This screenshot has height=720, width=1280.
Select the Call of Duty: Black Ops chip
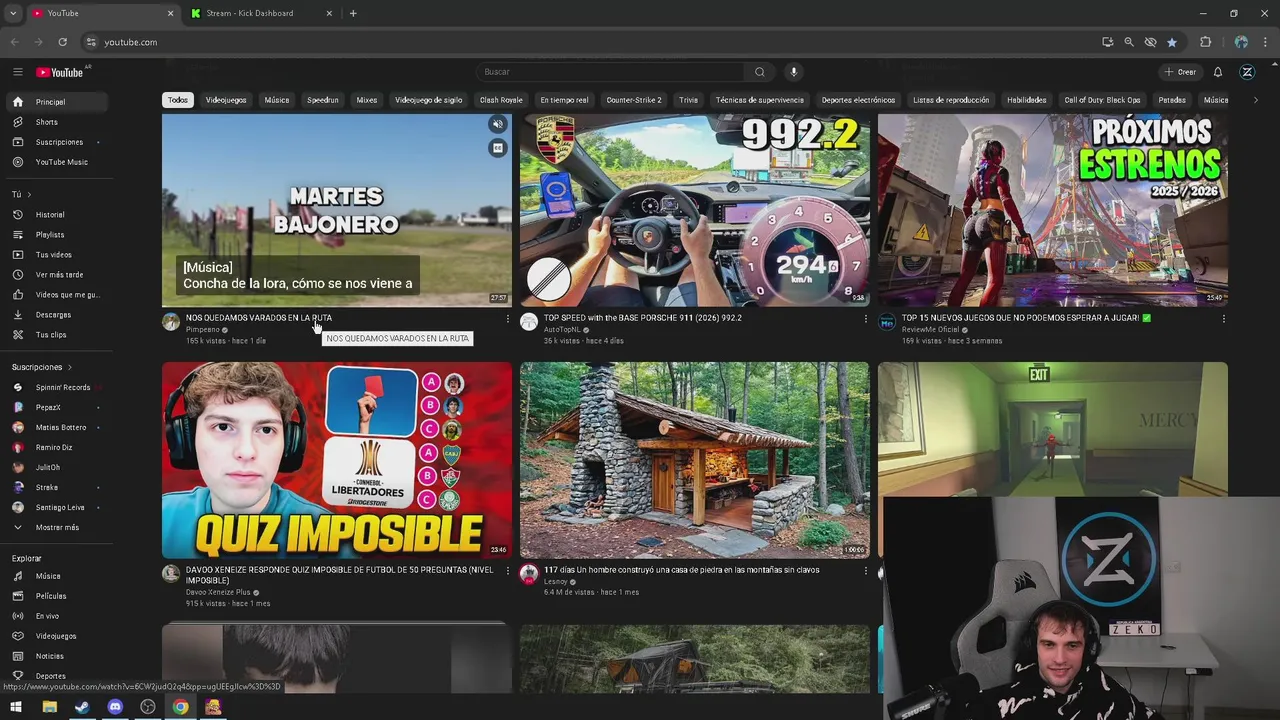[1102, 100]
